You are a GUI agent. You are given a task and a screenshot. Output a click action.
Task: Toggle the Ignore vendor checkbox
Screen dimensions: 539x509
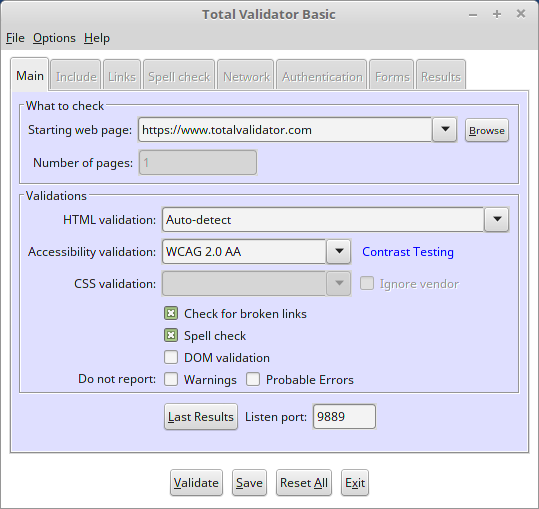click(x=367, y=284)
